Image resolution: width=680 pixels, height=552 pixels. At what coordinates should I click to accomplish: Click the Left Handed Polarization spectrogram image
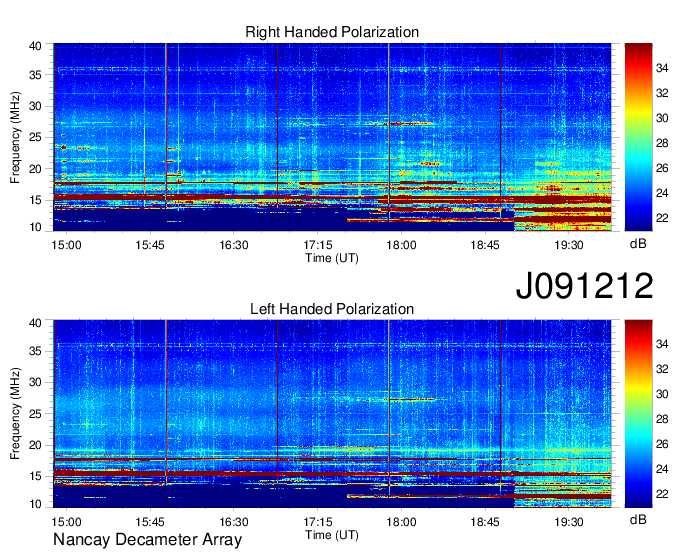[332, 414]
